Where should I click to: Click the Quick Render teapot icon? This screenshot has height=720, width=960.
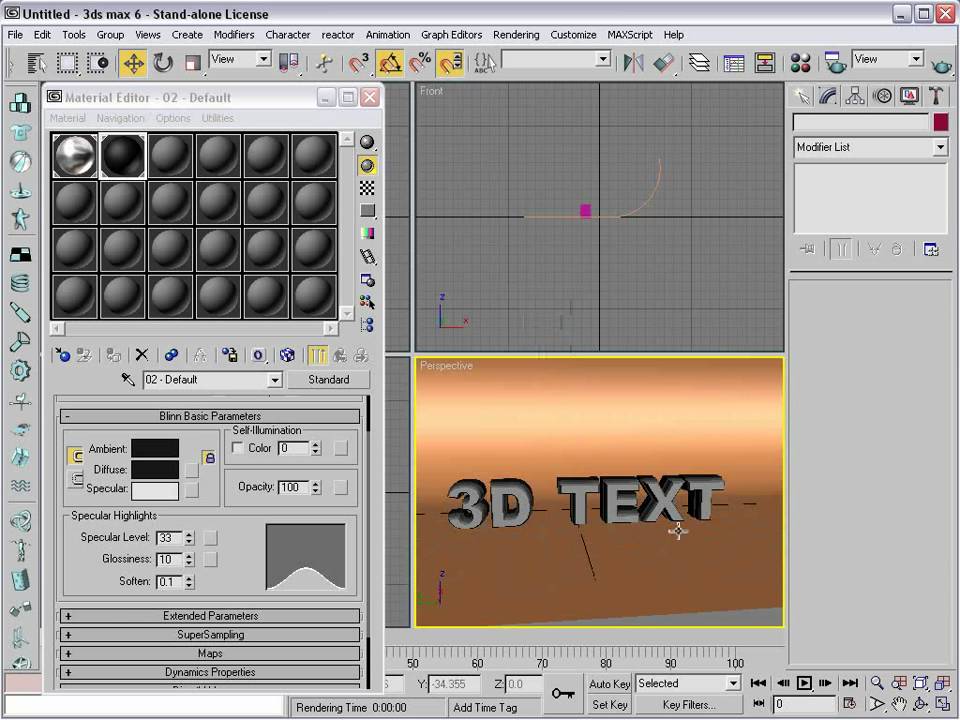pos(941,64)
